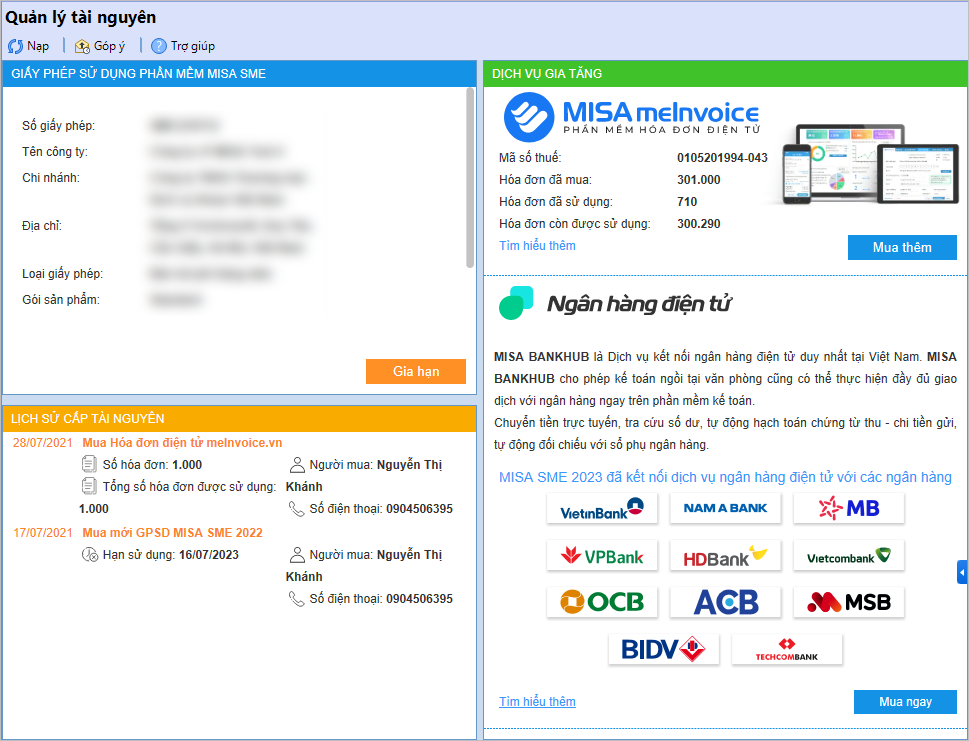This screenshot has width=969, height=741.
Task: Select the VietinBank logo
Action: [601, 508]
